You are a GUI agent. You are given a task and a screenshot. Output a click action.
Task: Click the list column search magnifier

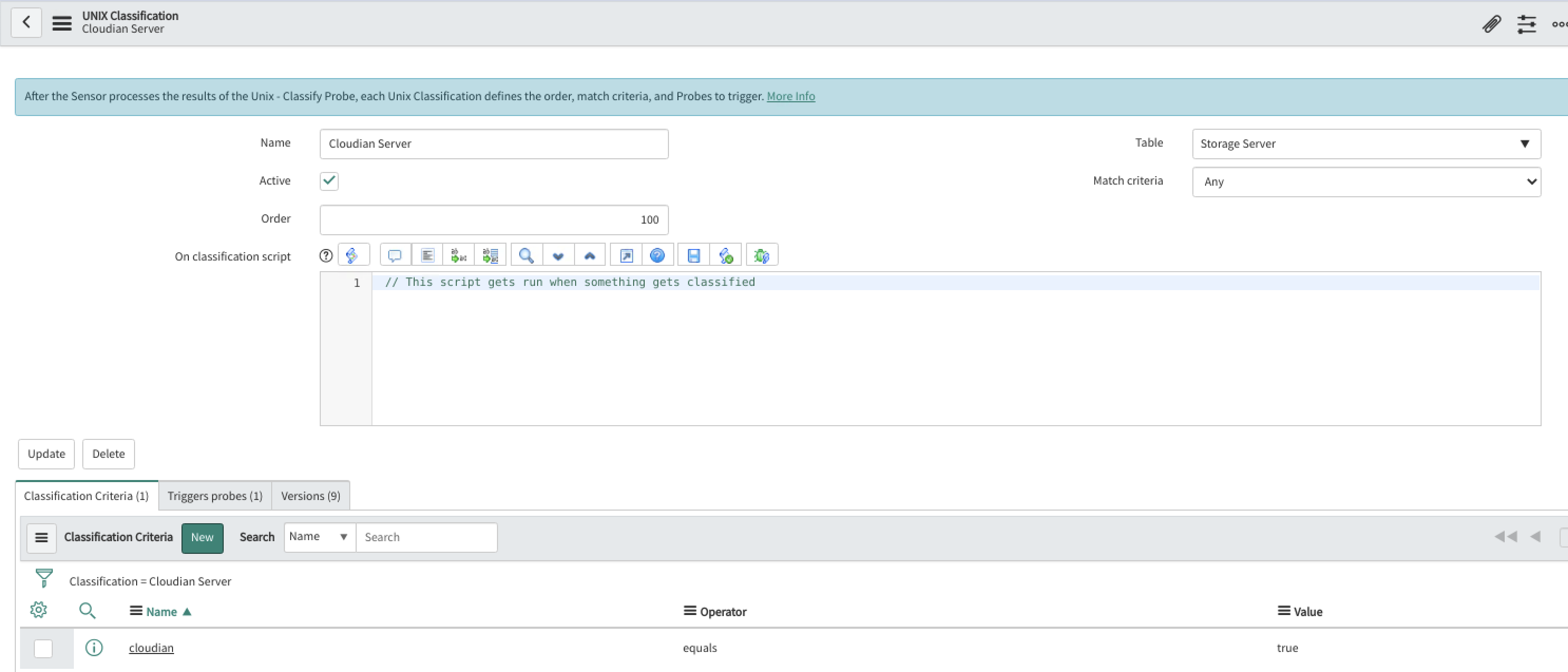pos(87,610)
